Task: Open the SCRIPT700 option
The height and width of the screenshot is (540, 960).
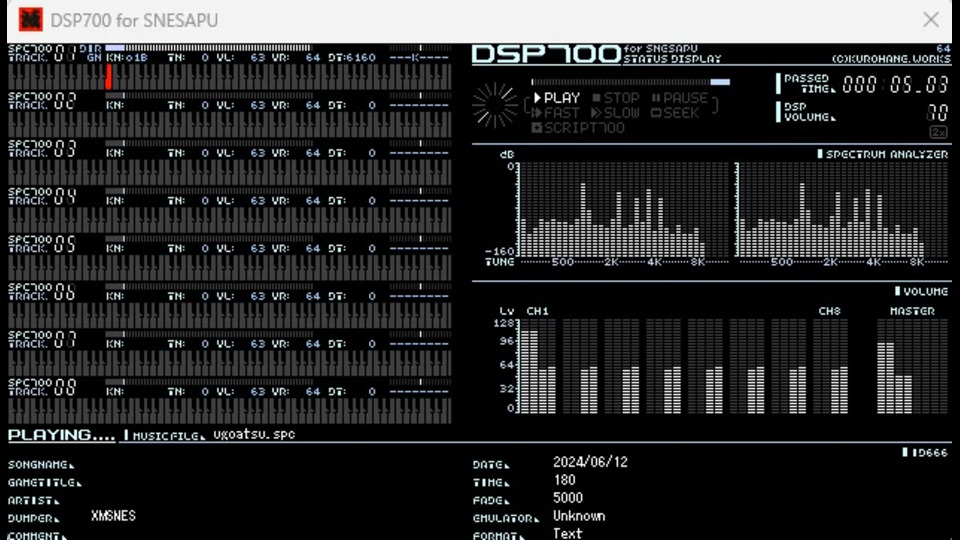Action: click(578, 128)
